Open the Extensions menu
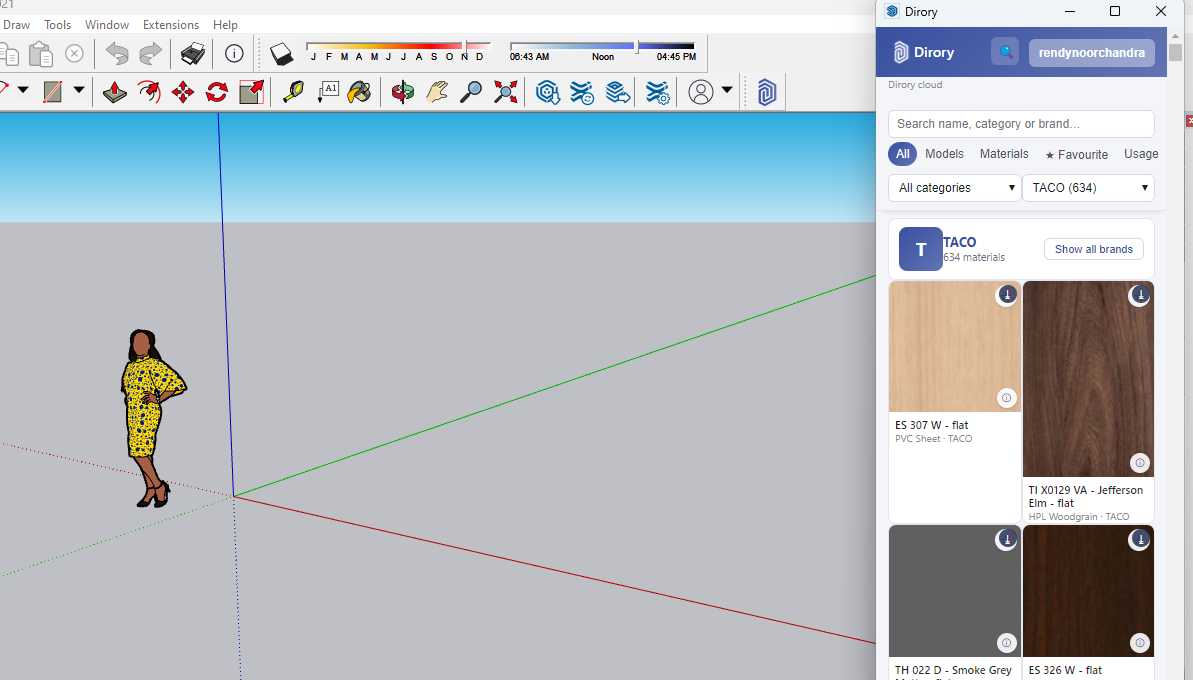The image size is (1193, 680). pyautogui.click(x=170, y=25)
